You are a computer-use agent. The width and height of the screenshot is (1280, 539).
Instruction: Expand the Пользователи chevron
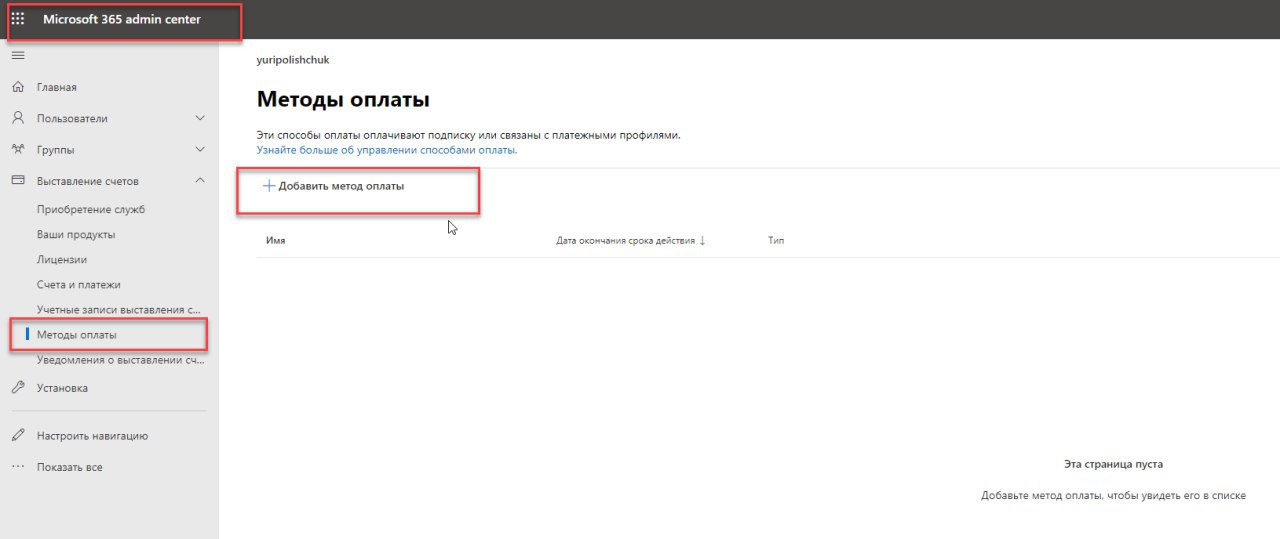(x=200, y=118)
